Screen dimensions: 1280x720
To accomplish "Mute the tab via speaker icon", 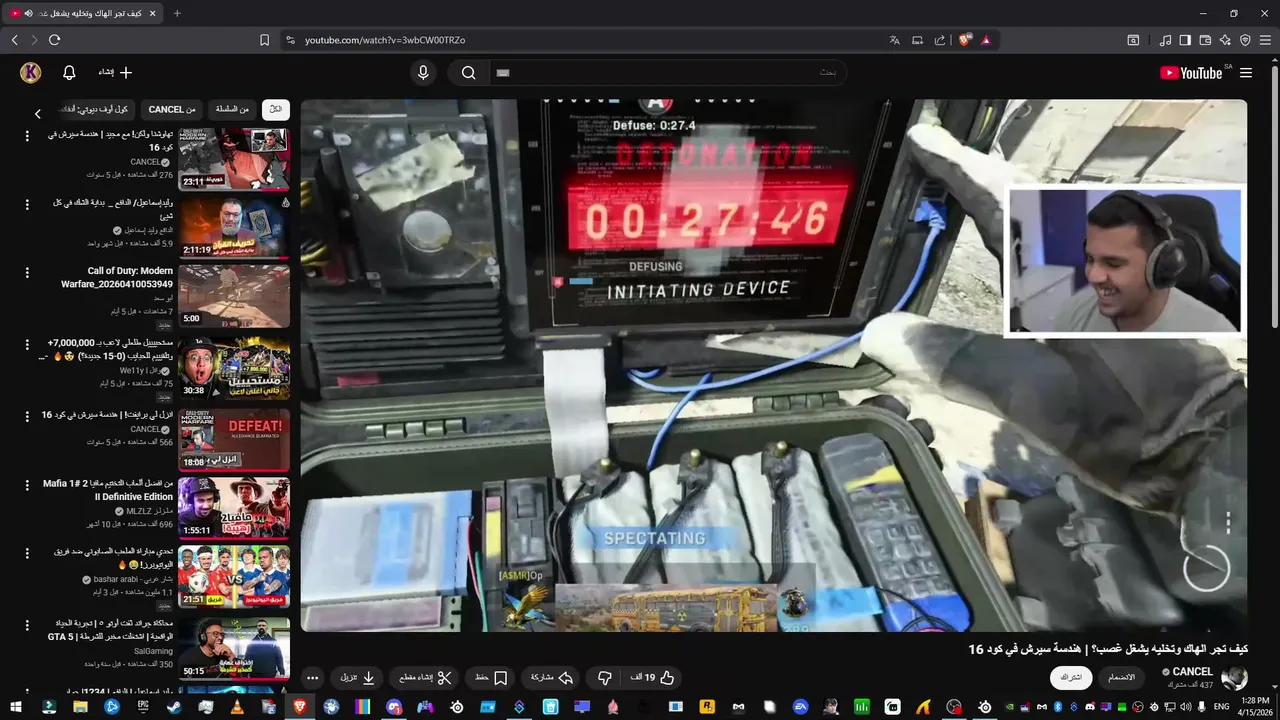I will 28,13.
